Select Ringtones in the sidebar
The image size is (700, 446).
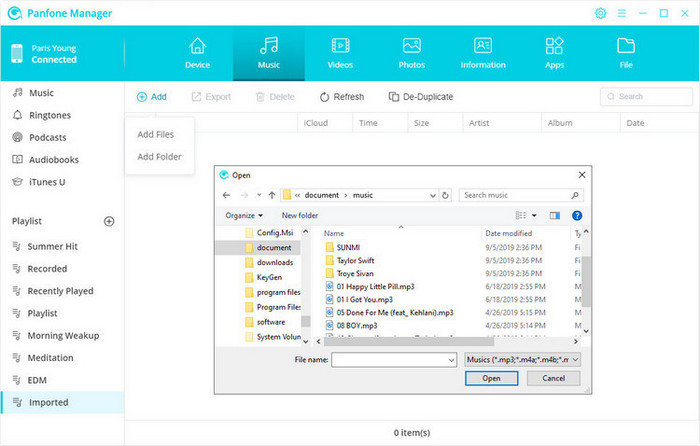50,115
